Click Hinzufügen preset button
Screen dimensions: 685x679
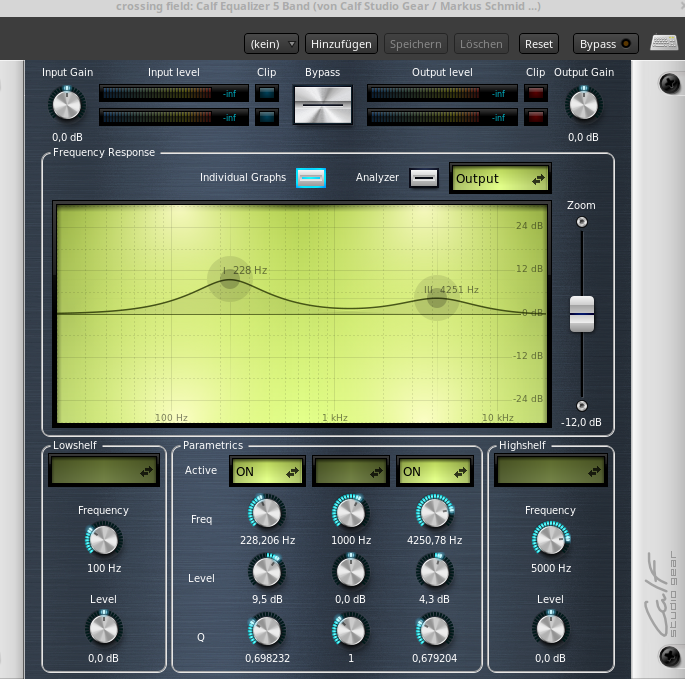pos(341,44)
